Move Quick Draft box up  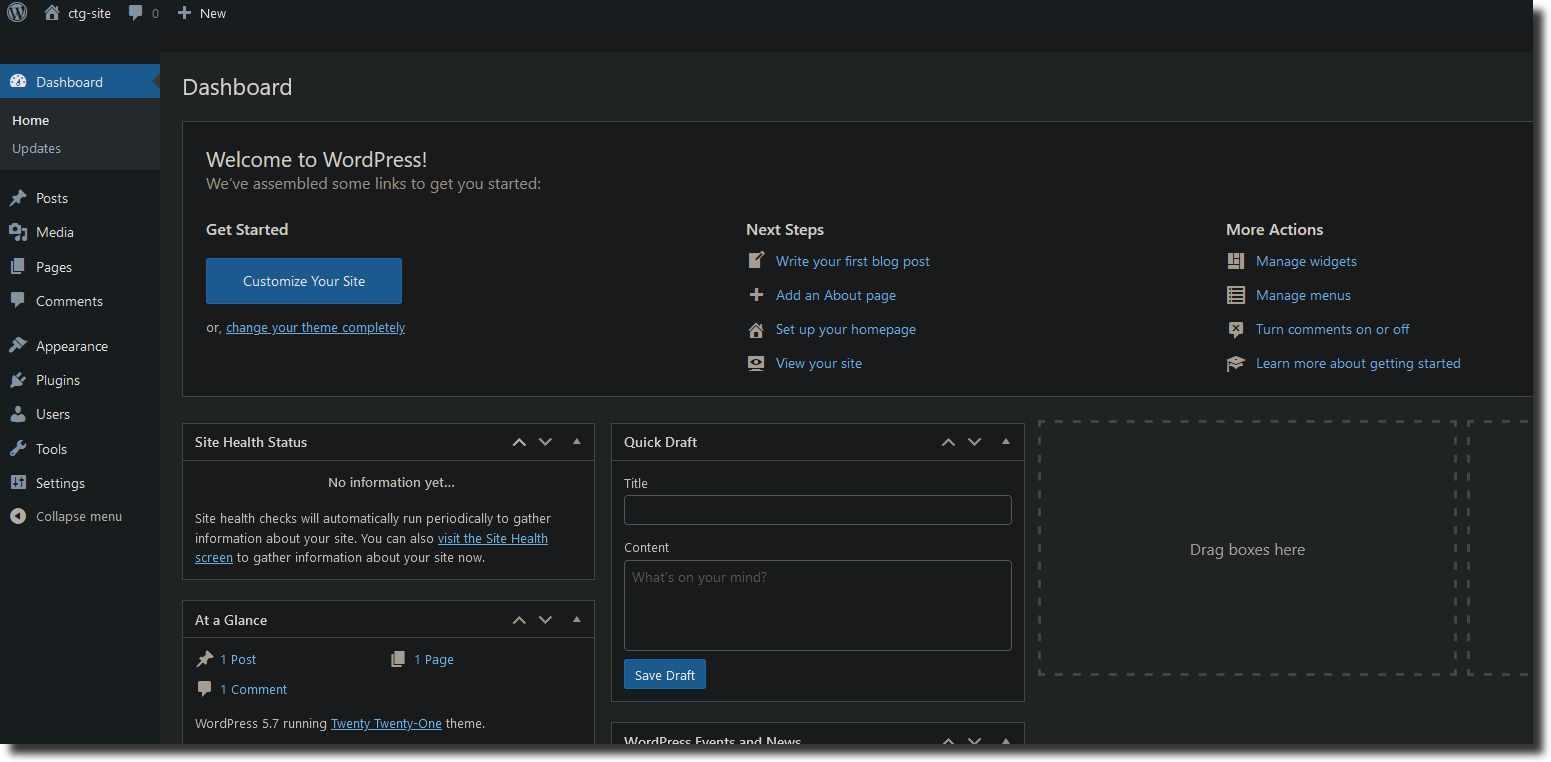tap(948, 442)
